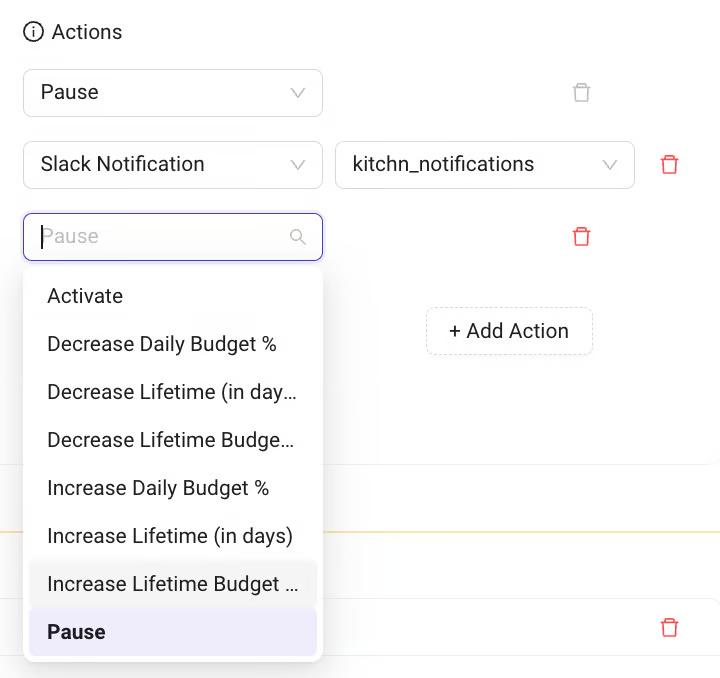Expand the Slack Notification dropdown
This screenshot has height=678, width=720.
(172, 165)
